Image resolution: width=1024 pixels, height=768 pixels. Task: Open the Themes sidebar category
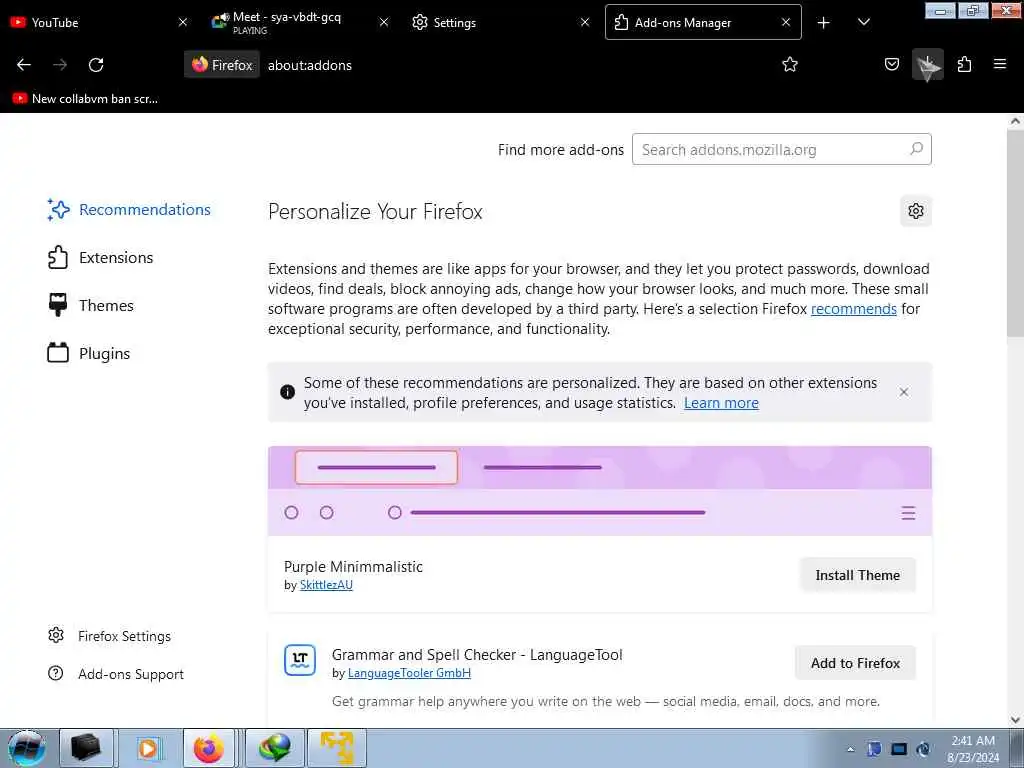tap(91, 306)
